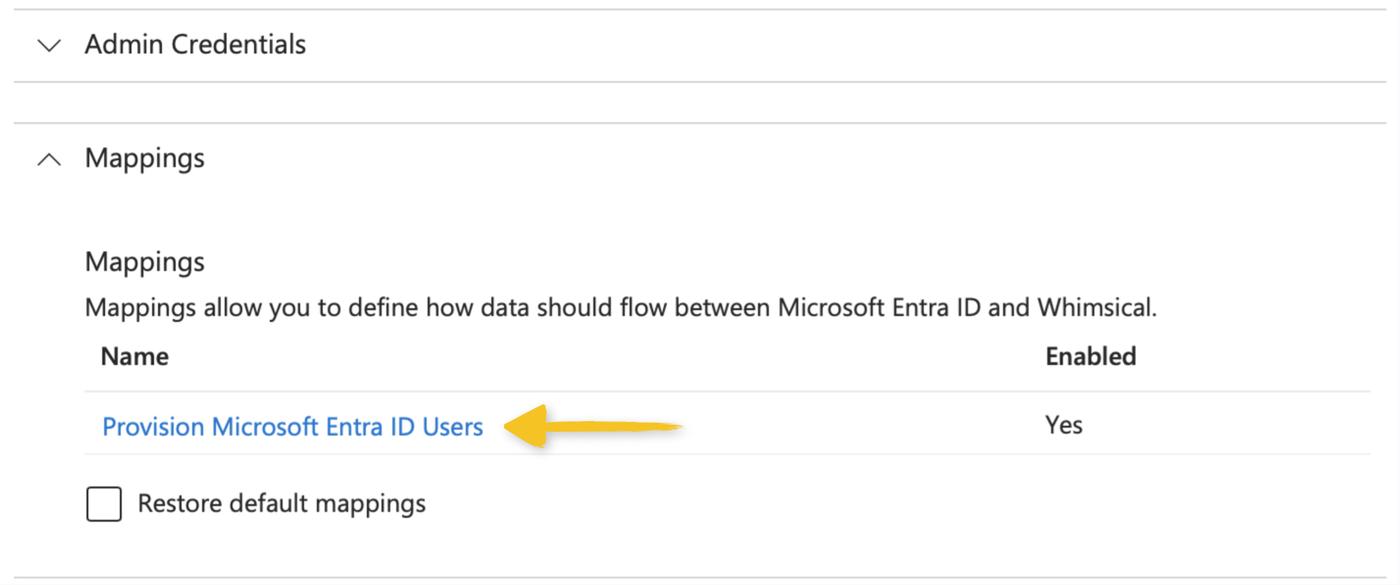Click the Mappings subheading above the description
This screenshot has height=585, width=1400.
coord(144,262)
